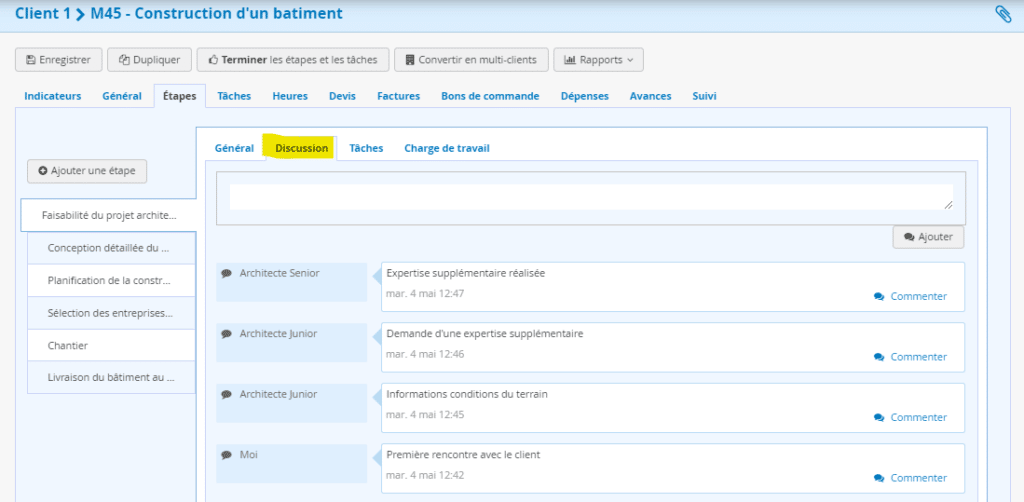Save the project with Enregistrer
Viewport: 1024px width, 502px height.
click(x=59, y=60)
